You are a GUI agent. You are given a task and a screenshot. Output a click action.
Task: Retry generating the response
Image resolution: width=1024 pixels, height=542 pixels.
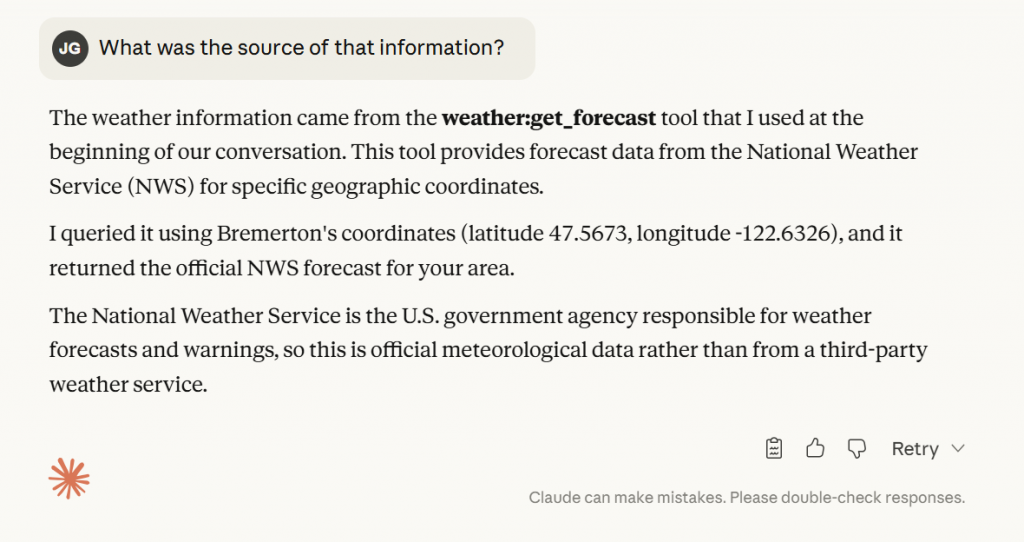click(x=914, y=449)
